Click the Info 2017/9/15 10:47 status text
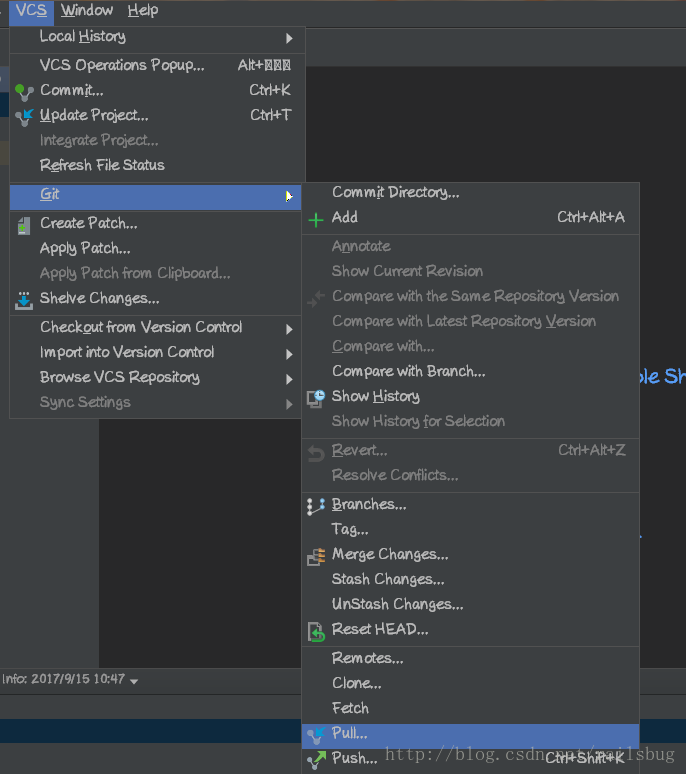 [64, 679]
